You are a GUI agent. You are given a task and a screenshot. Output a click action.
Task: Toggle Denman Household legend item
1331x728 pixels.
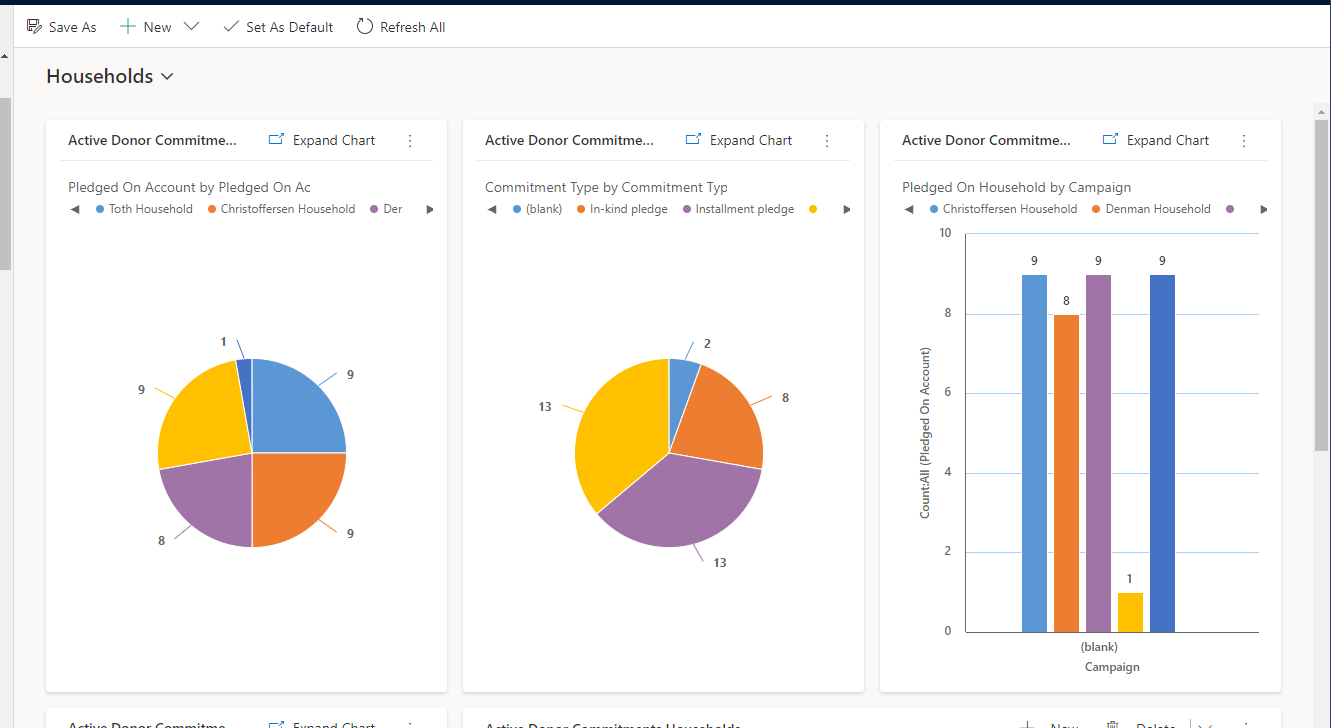[x=1151, y=209]
